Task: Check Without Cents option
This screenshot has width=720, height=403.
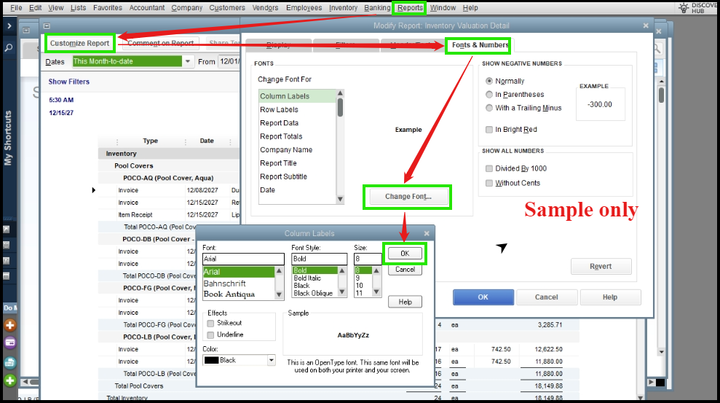Action: coord(489,183)
